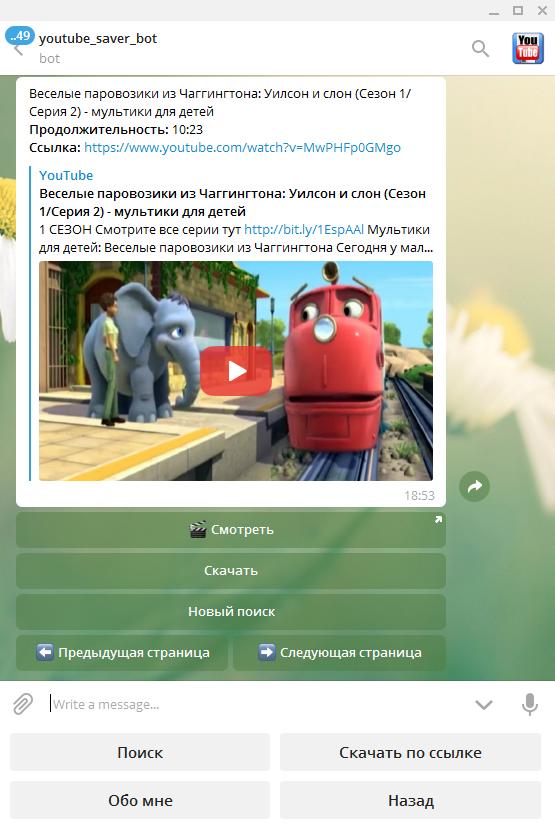Attach a file with the paperclip icon
Image resolution: width=555 pixels, height=825 pixels.
(x=23, y=703)
